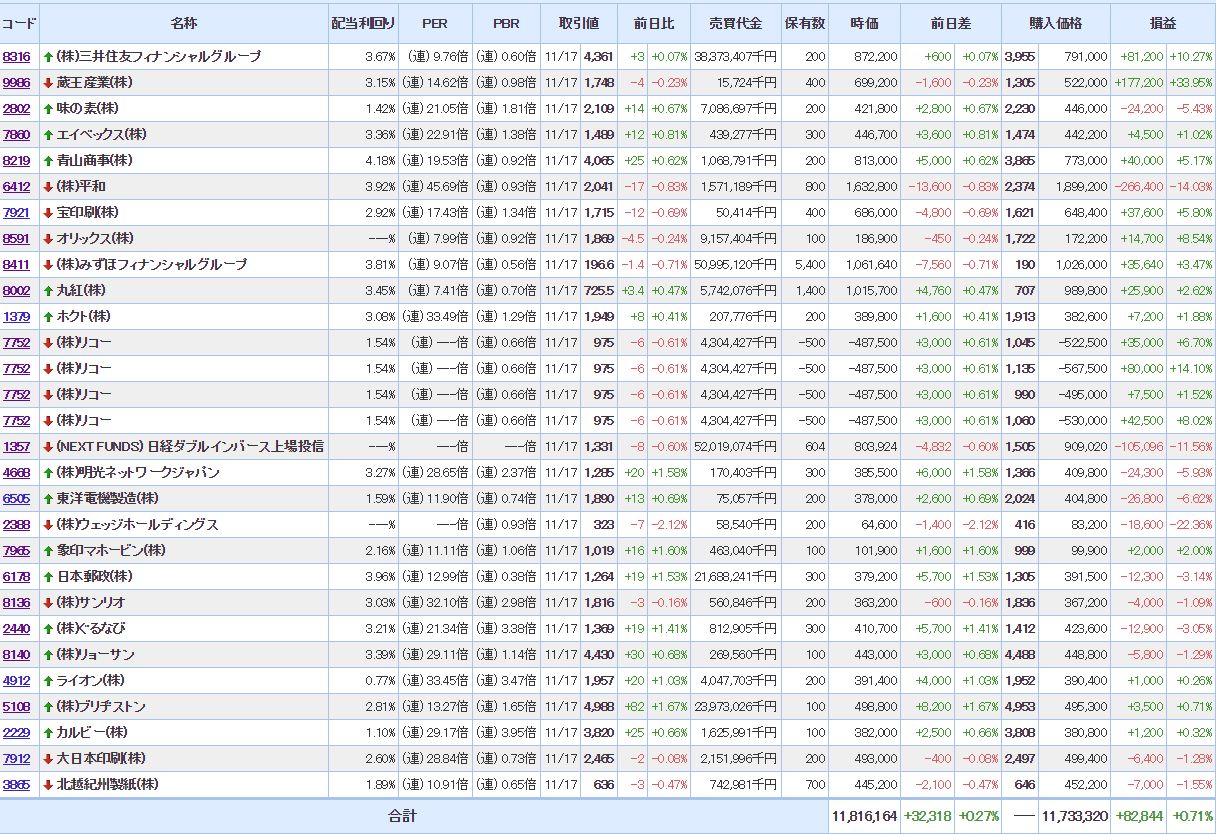
Task: Select the PER column header
Action: tap(435, 23)
